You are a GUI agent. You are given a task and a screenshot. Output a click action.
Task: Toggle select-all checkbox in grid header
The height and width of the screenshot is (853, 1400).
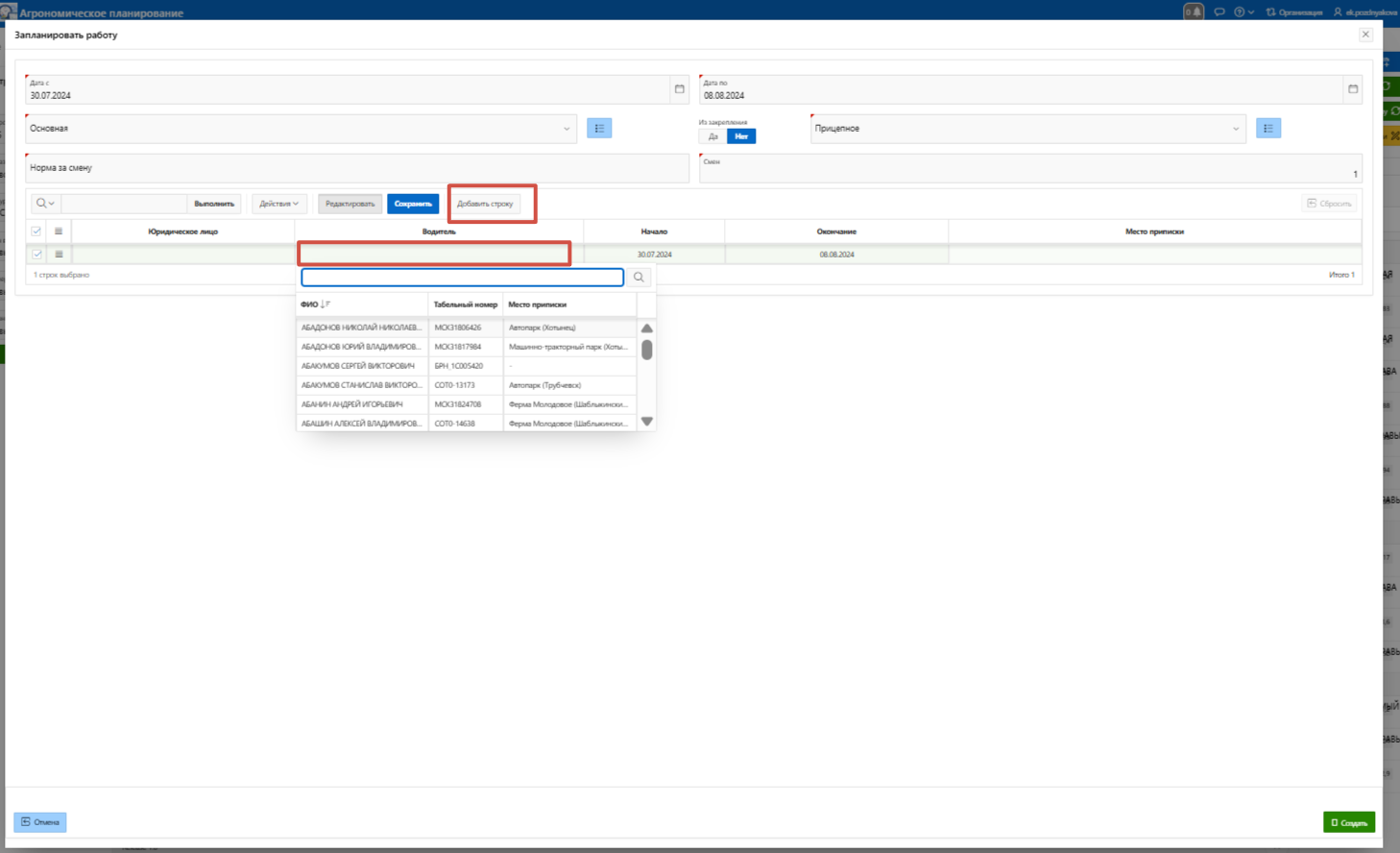point(36,232)
